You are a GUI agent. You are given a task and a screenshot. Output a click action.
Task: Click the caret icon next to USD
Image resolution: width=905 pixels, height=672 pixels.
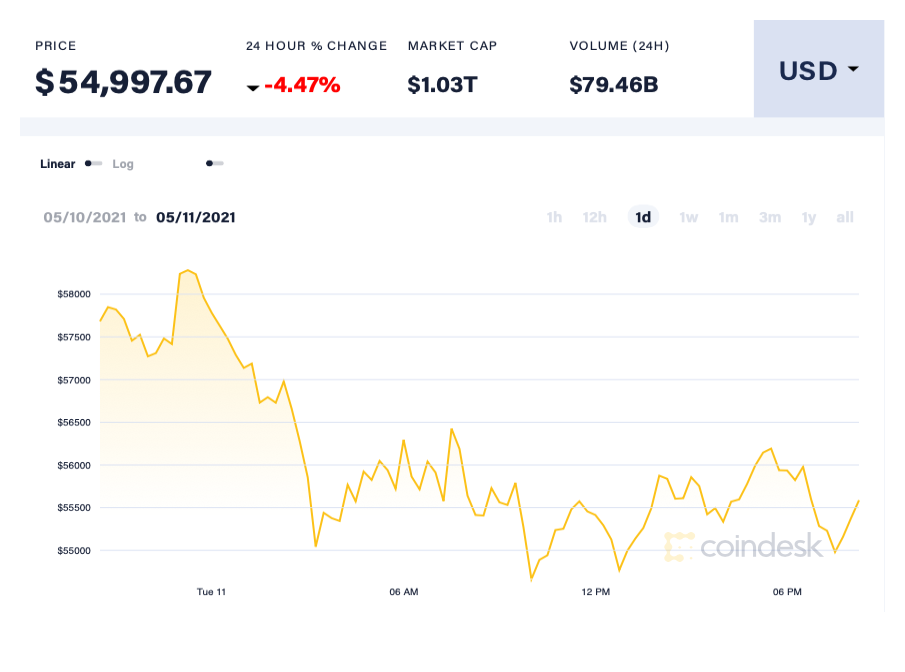tap(853, 70)
